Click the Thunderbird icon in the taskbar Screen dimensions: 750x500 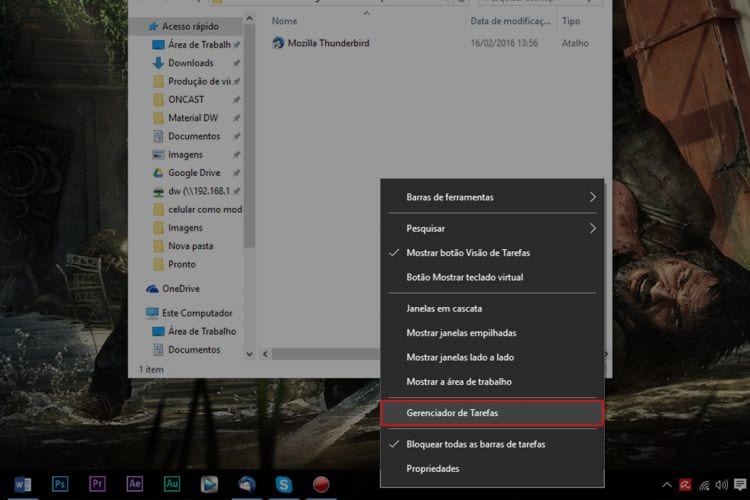click(x=246, y=484)
